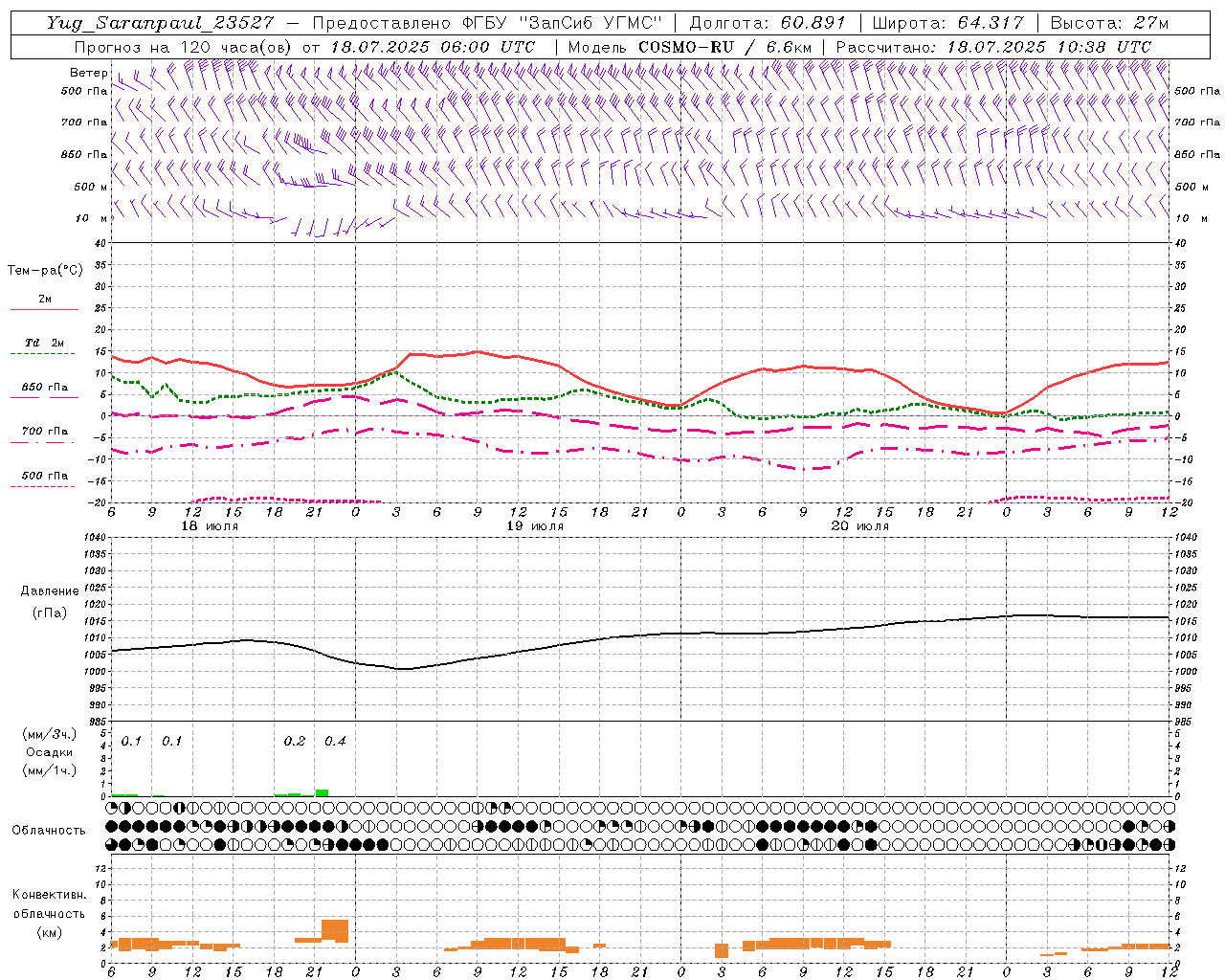Click the Давление pressure panel label
Image resolution: width=1225 pixels, height=980 pixels.
(50, 591)
